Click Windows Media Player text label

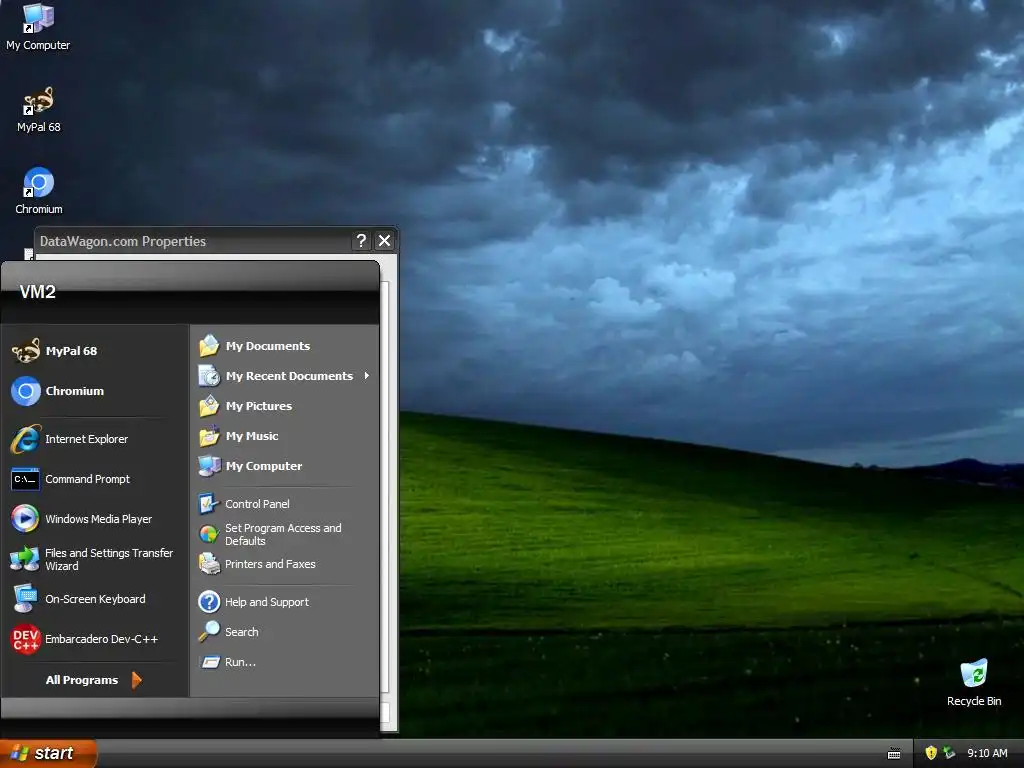pyautogui.click(x=99, y=519)
